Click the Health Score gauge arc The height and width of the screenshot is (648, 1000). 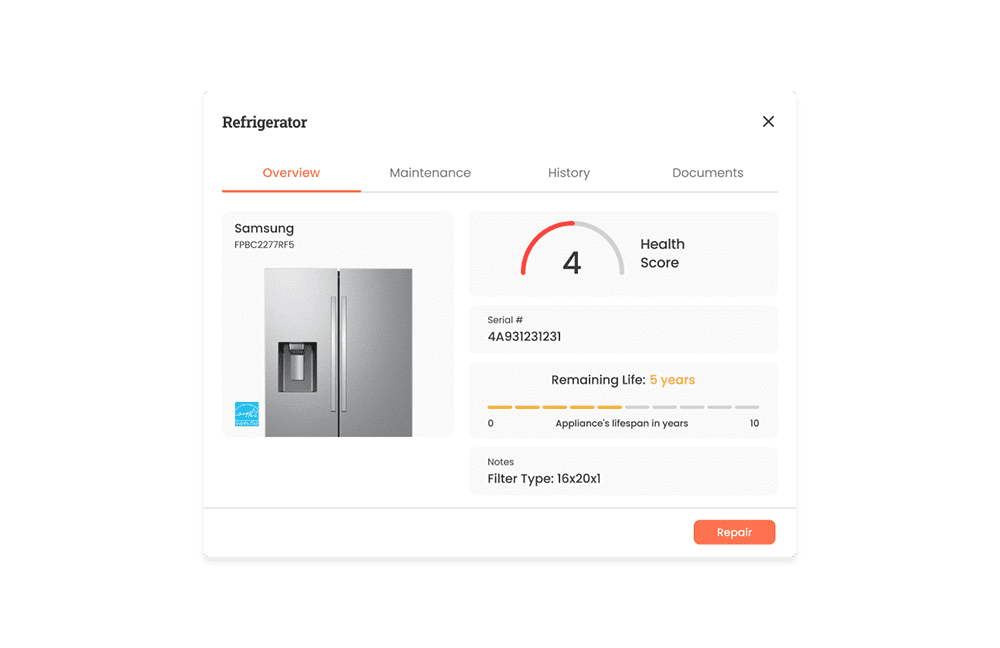pos(572,248)
